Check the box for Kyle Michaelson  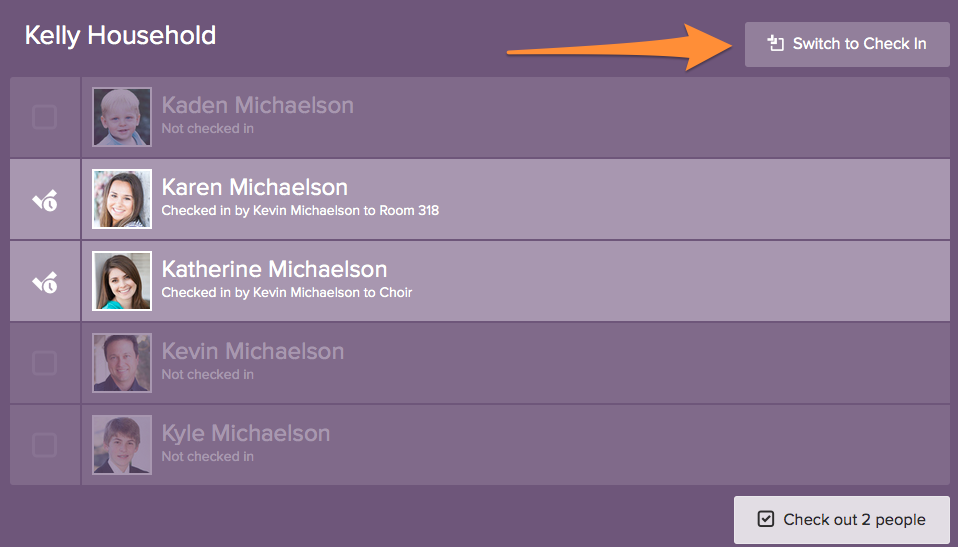(x=45, y=446)
